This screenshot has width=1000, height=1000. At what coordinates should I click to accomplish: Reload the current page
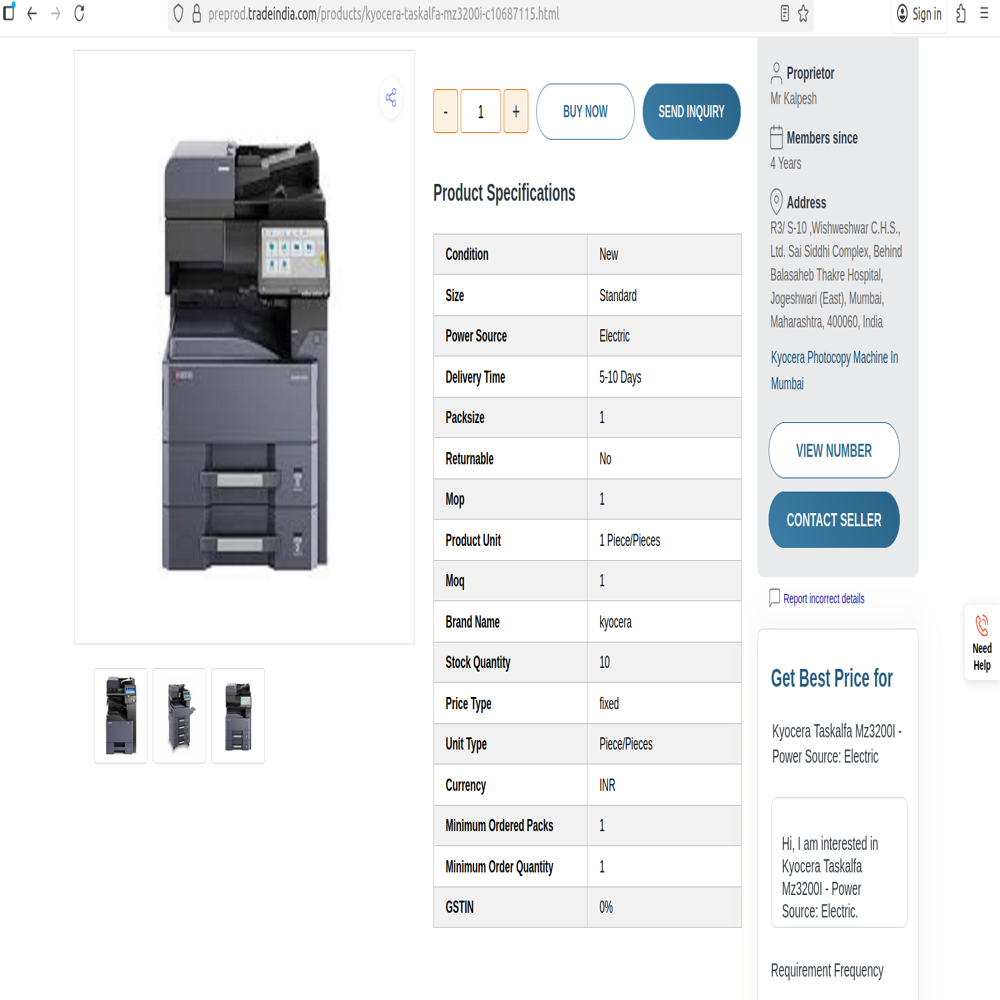coord(79,14)
